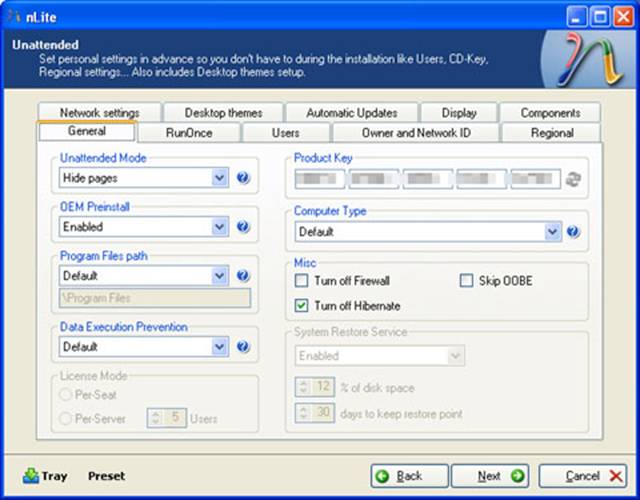Tick the Skip OOBE checkbox
Viewport: 640px width, 500px height.
click(x=466, y=281)
